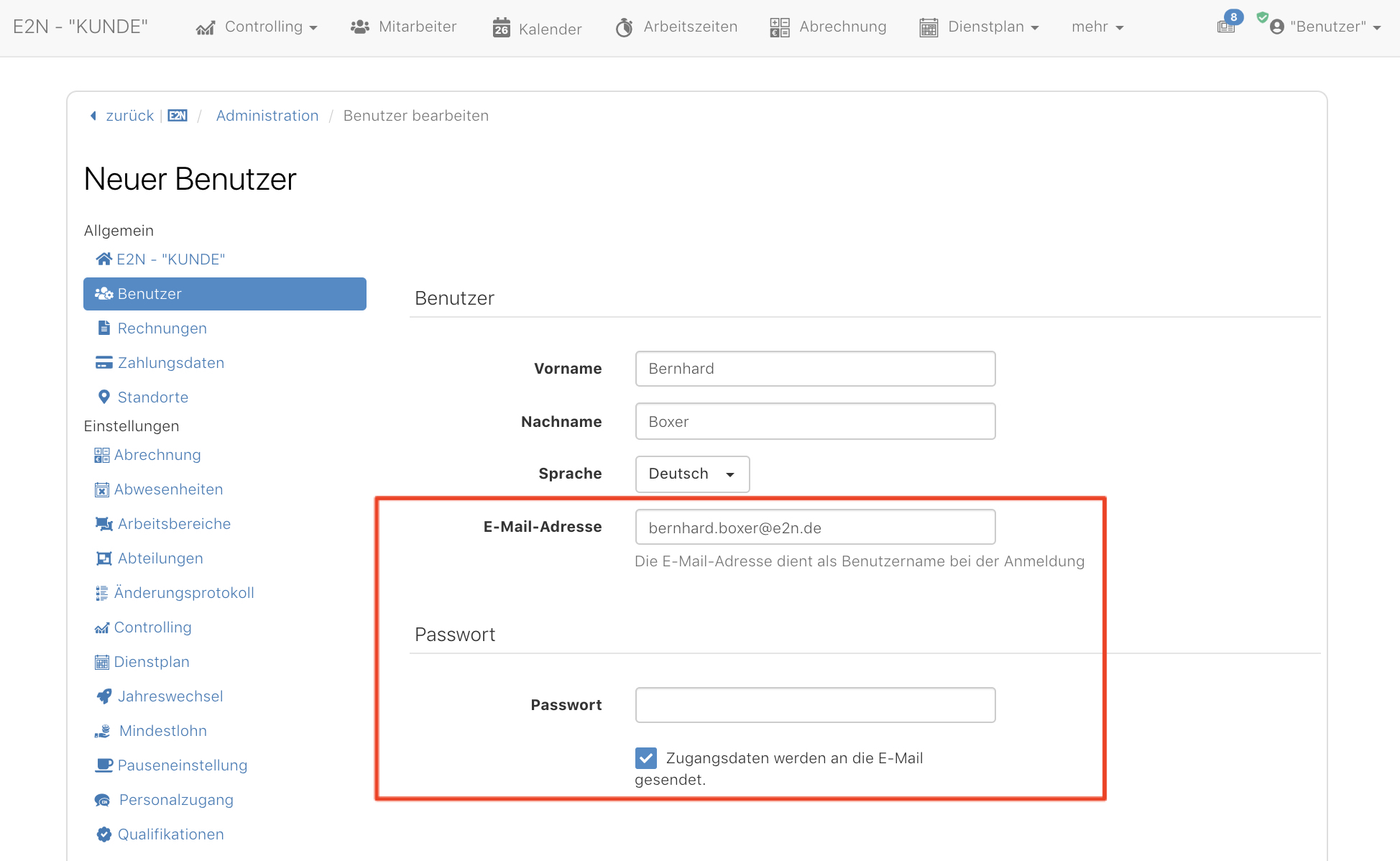
Task: Open Jahreswechsel link in sidebar
Action: [x=170, y=696]
